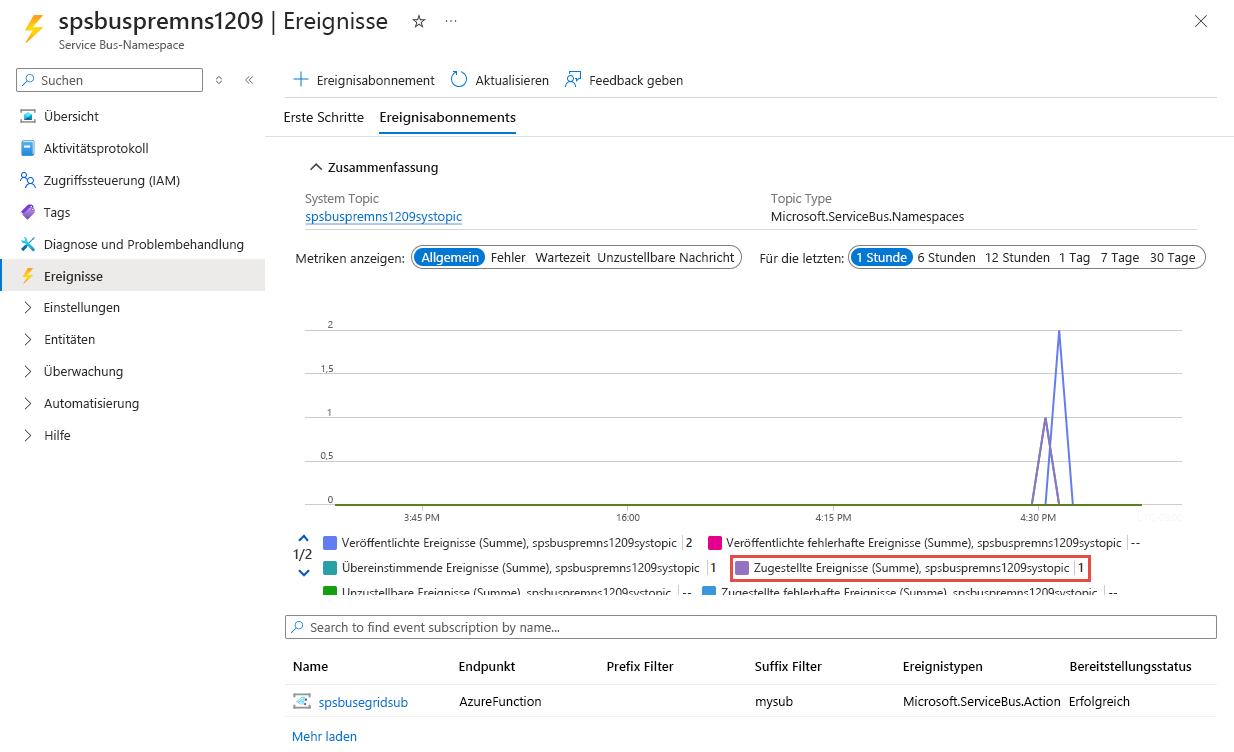Open the spsbuspremns1209systopic system topic link
The image size is (1234, 752).
click(383, 216)
